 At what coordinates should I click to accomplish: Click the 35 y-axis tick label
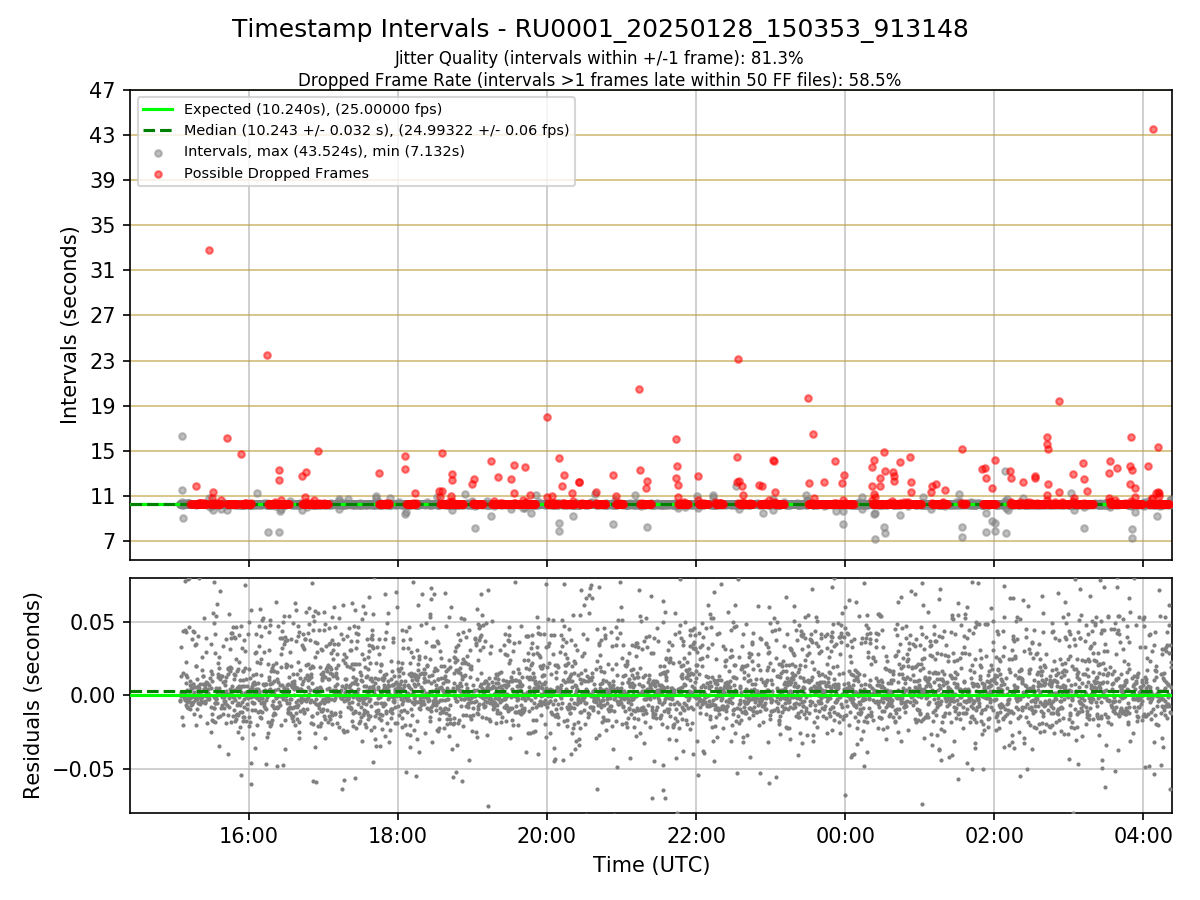103,225
